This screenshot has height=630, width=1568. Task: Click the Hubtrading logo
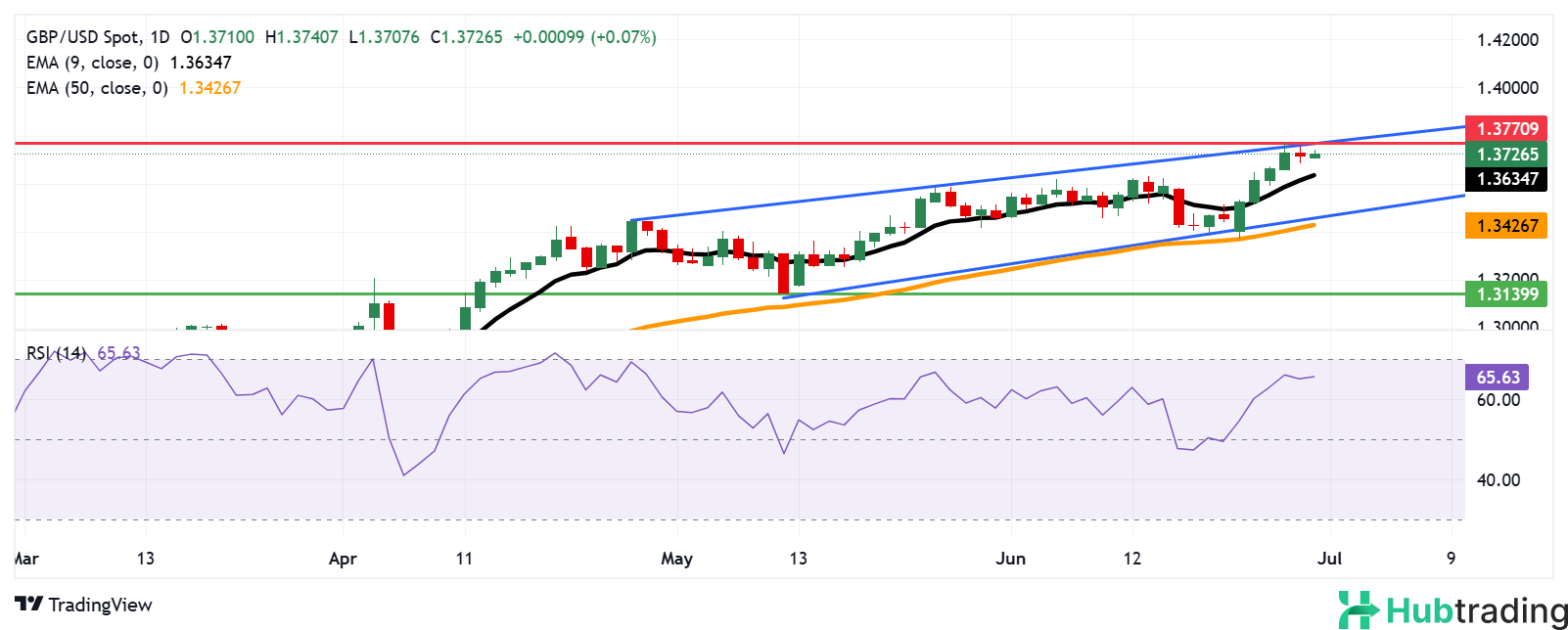(1453, 610)
